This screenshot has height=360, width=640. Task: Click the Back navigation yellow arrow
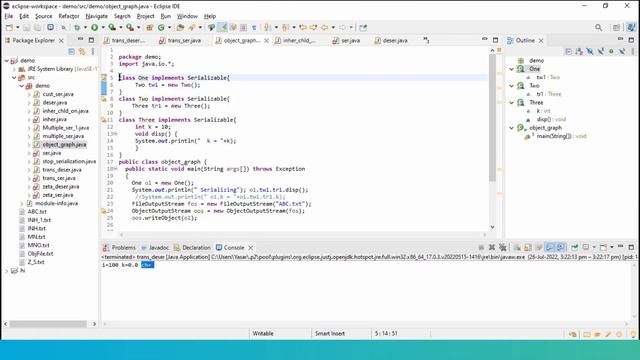tap(324, 27)
